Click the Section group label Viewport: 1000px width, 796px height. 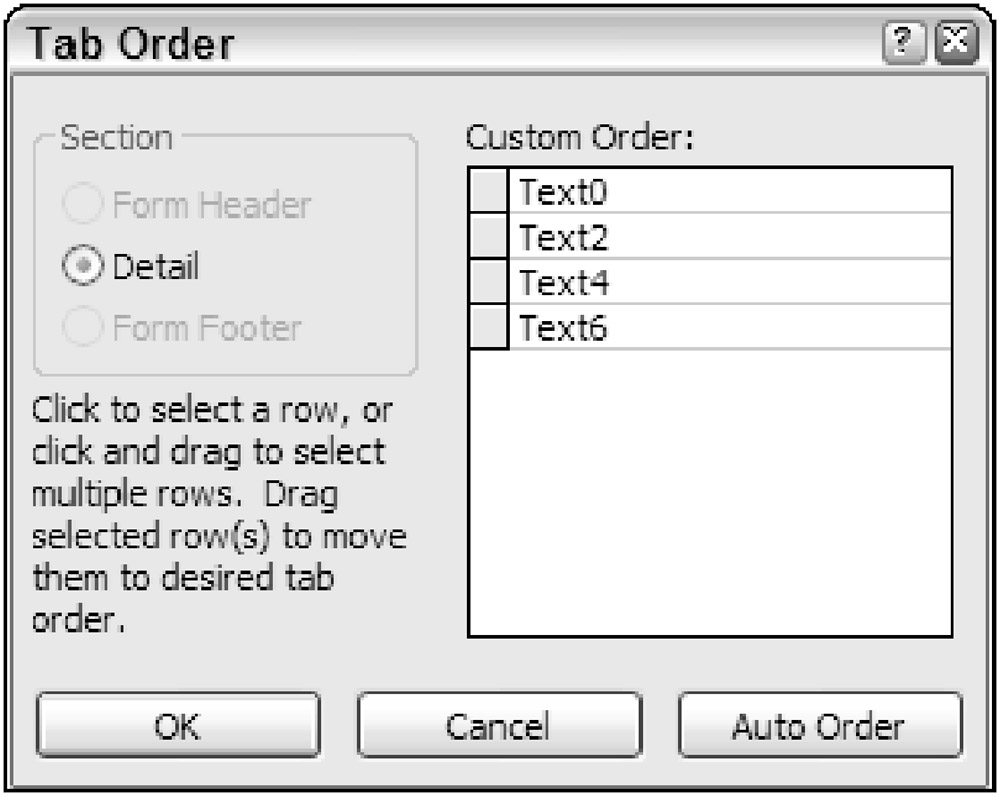tap(116, 138)
